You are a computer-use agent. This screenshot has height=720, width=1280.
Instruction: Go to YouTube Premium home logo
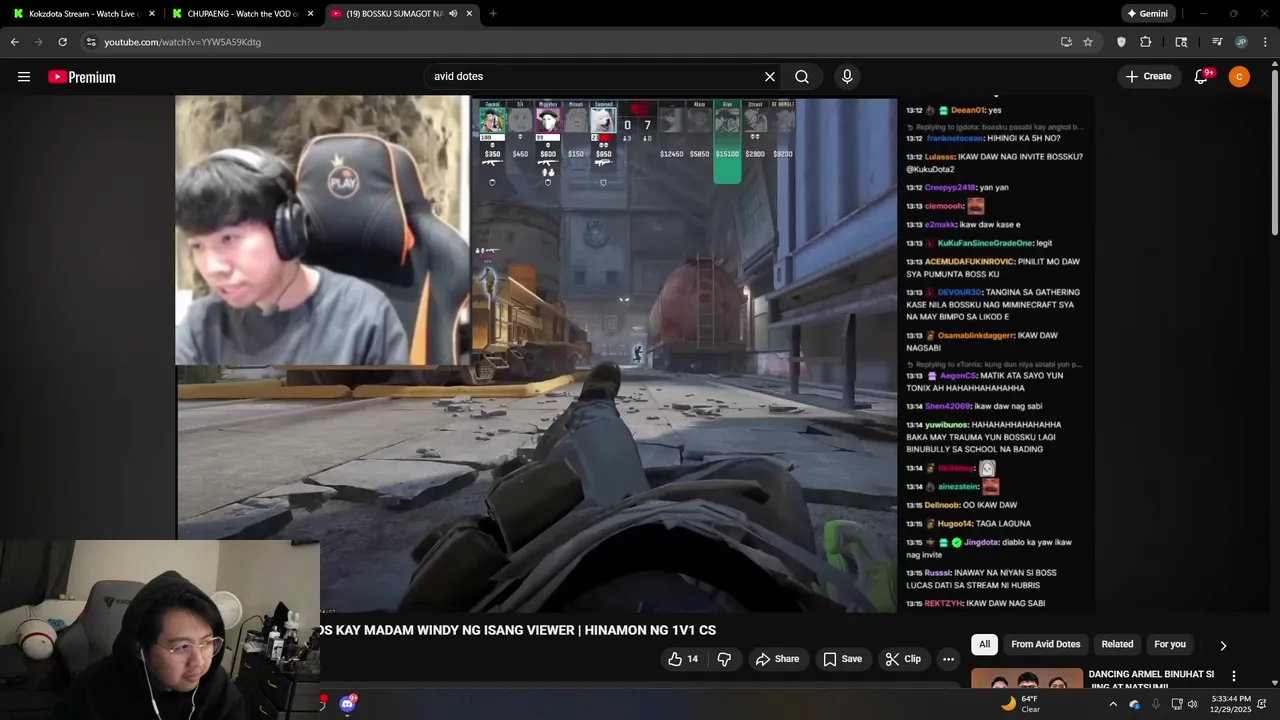(82, 77)
